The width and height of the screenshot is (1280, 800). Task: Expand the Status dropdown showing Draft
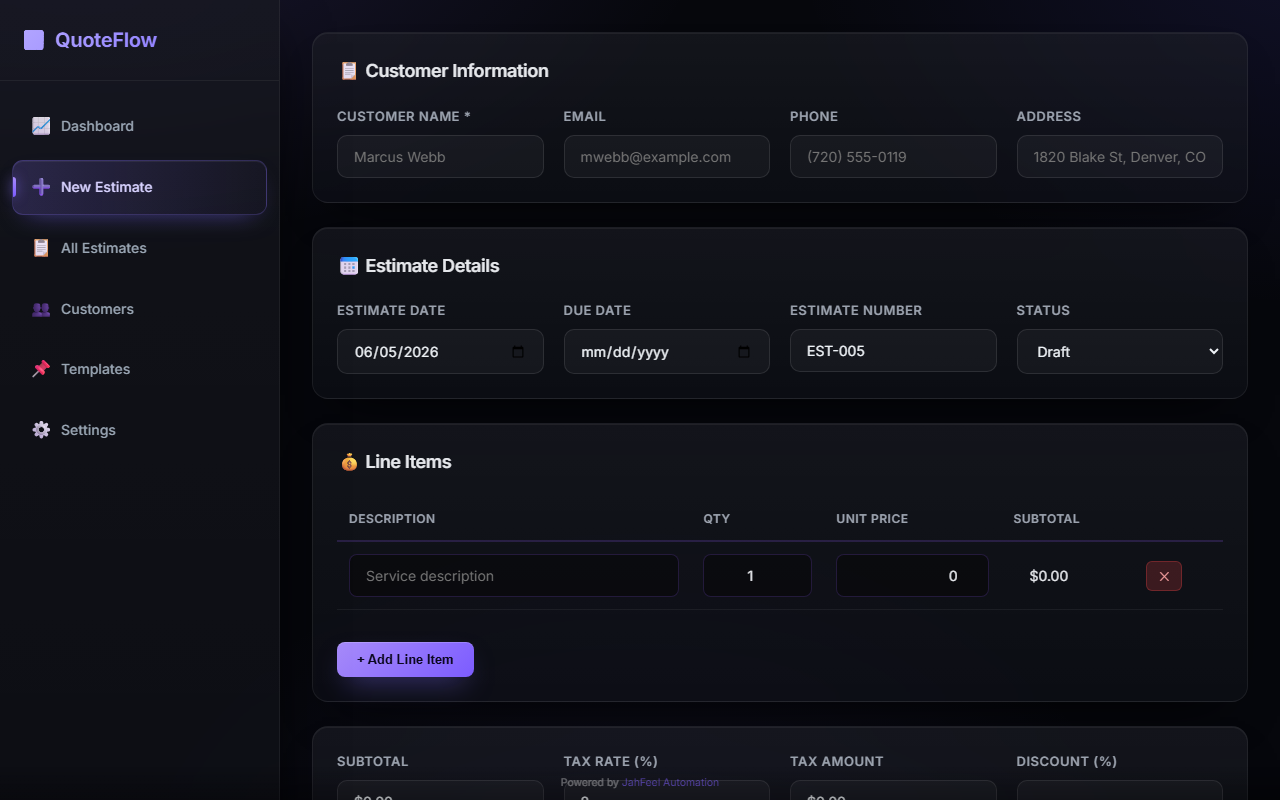(x=1120, y=352)
